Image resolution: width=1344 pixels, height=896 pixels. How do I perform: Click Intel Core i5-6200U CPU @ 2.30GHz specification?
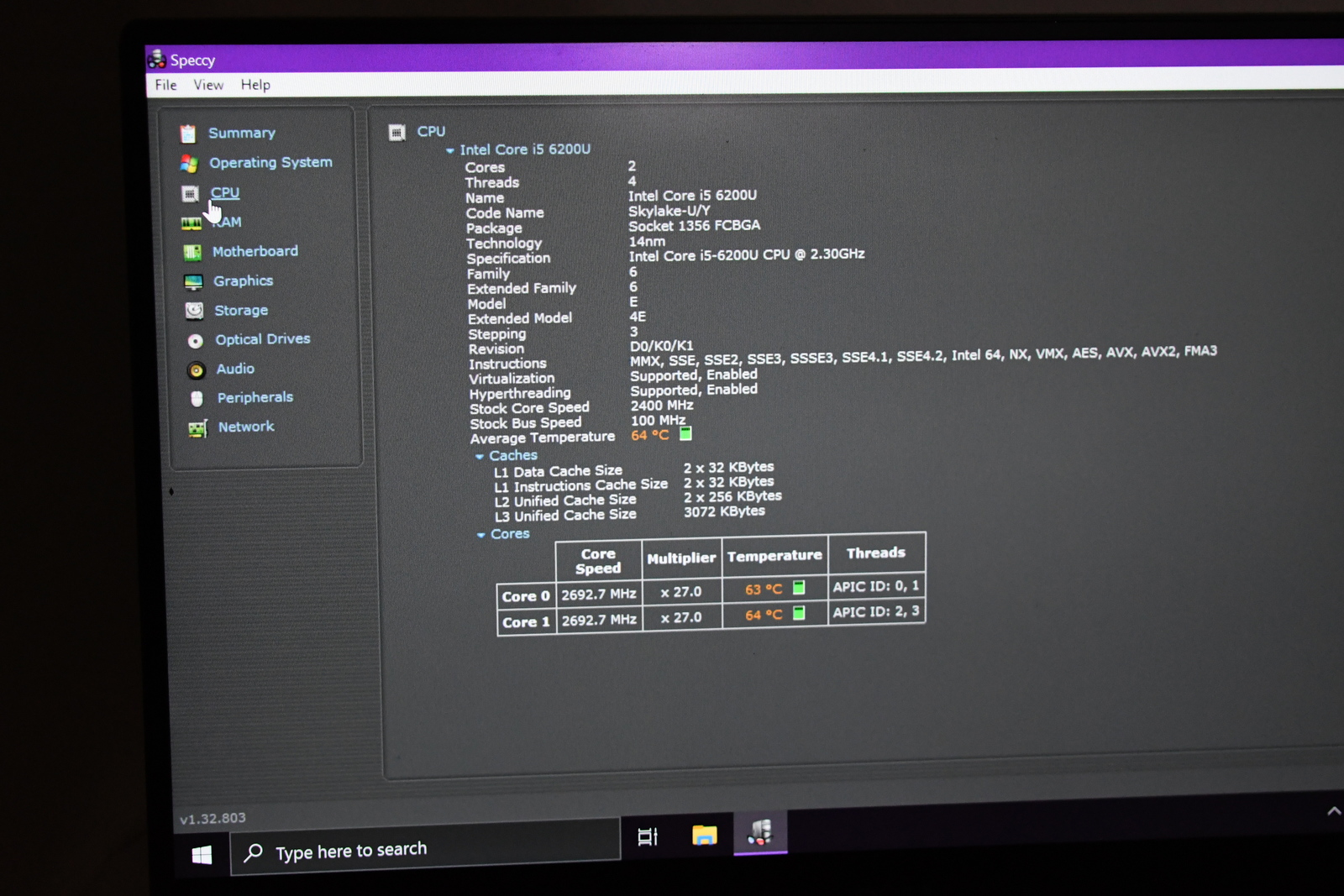pos(747,254)
